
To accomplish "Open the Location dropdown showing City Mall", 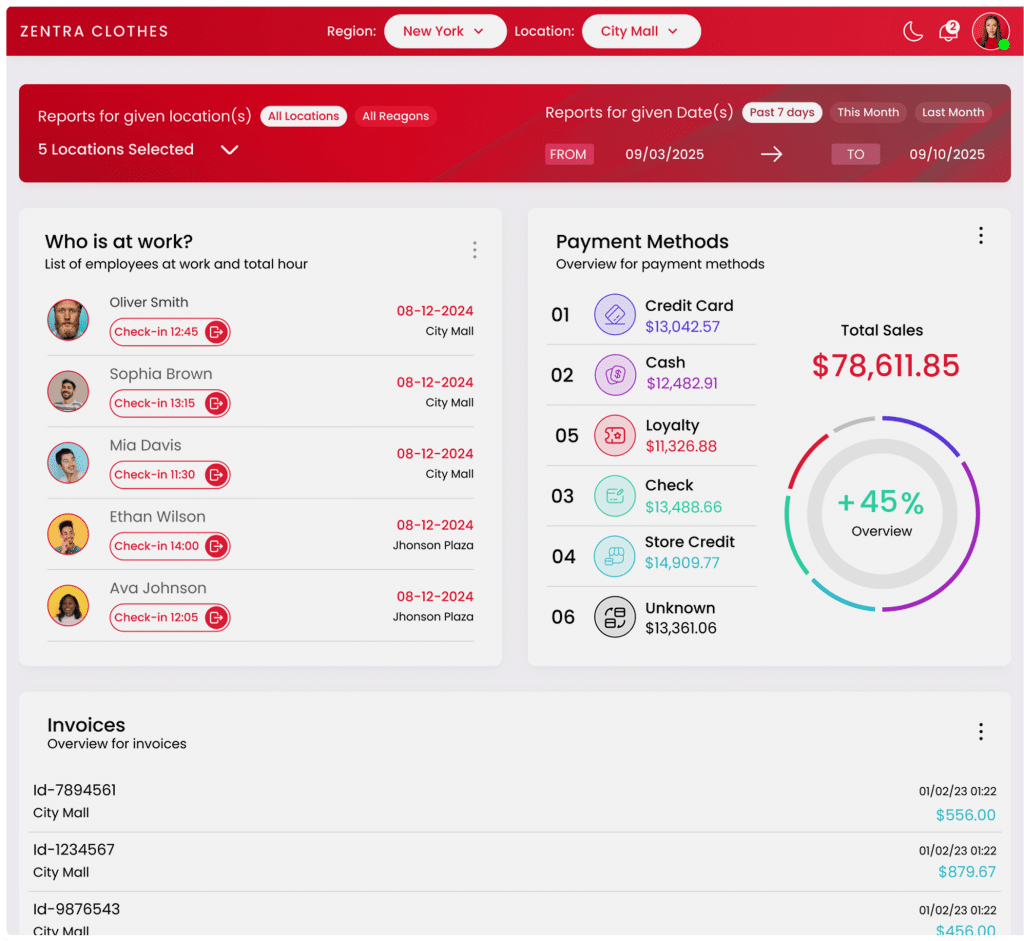I will click(641, 31).
